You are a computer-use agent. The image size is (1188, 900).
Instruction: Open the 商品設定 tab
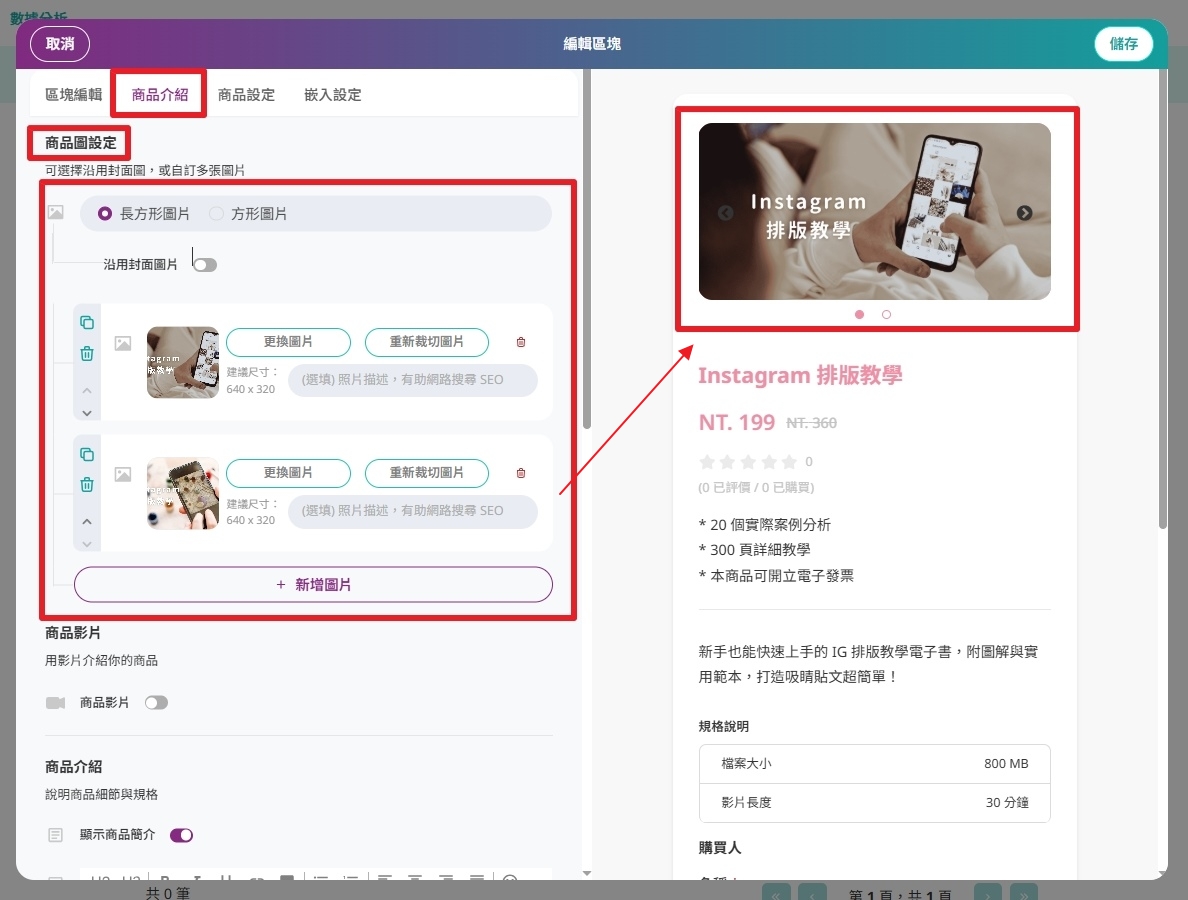click(246, 95)
